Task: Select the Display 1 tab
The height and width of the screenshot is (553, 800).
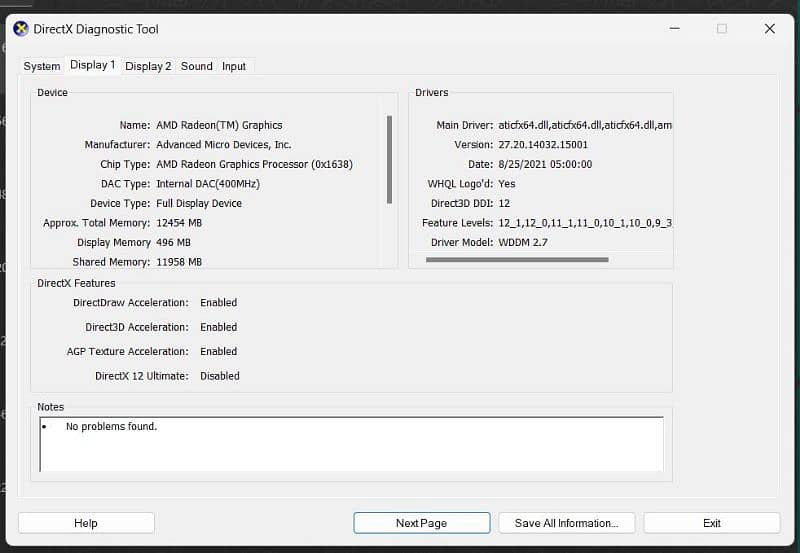Action: pyautogui.click(x=92, y=65)
